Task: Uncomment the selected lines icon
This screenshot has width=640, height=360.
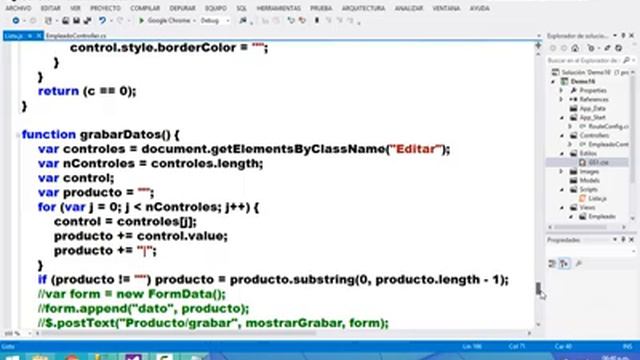Action: coord(302,20)
